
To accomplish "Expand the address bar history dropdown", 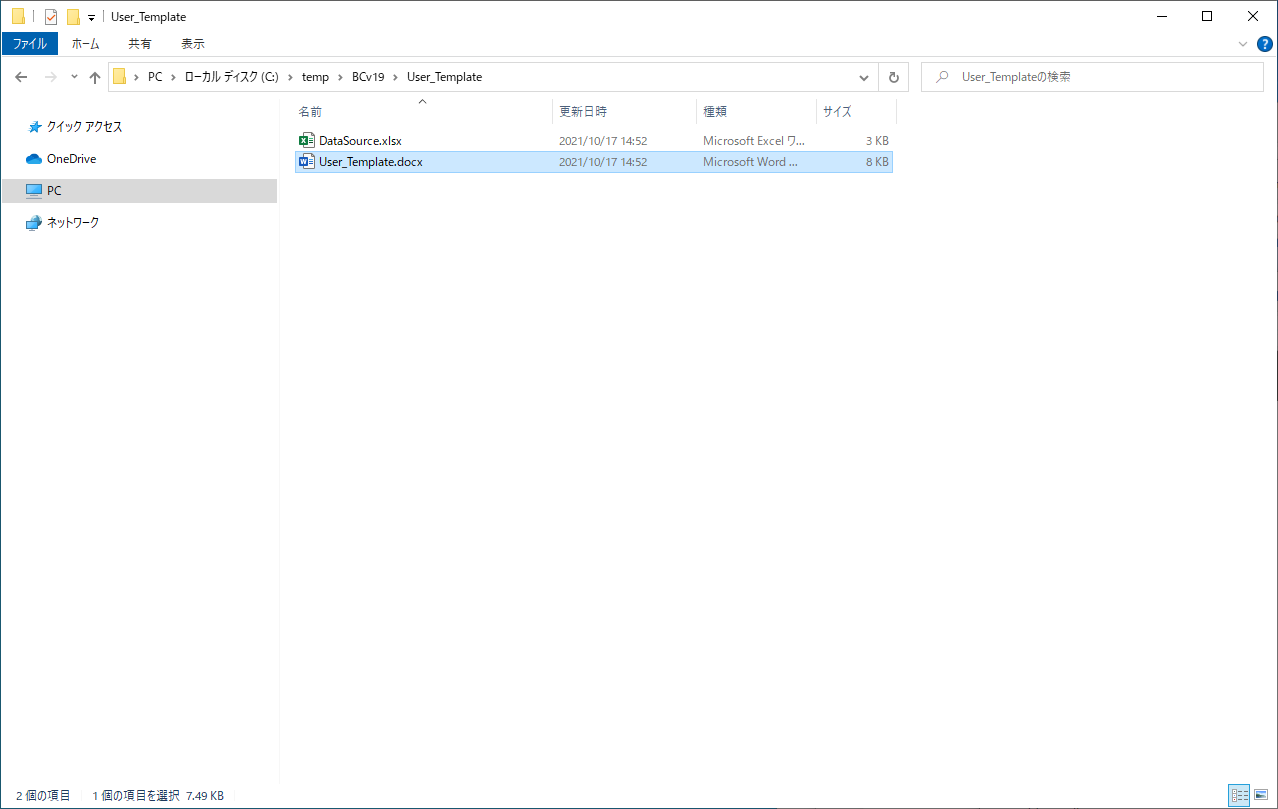I will [x=863, y=76].
